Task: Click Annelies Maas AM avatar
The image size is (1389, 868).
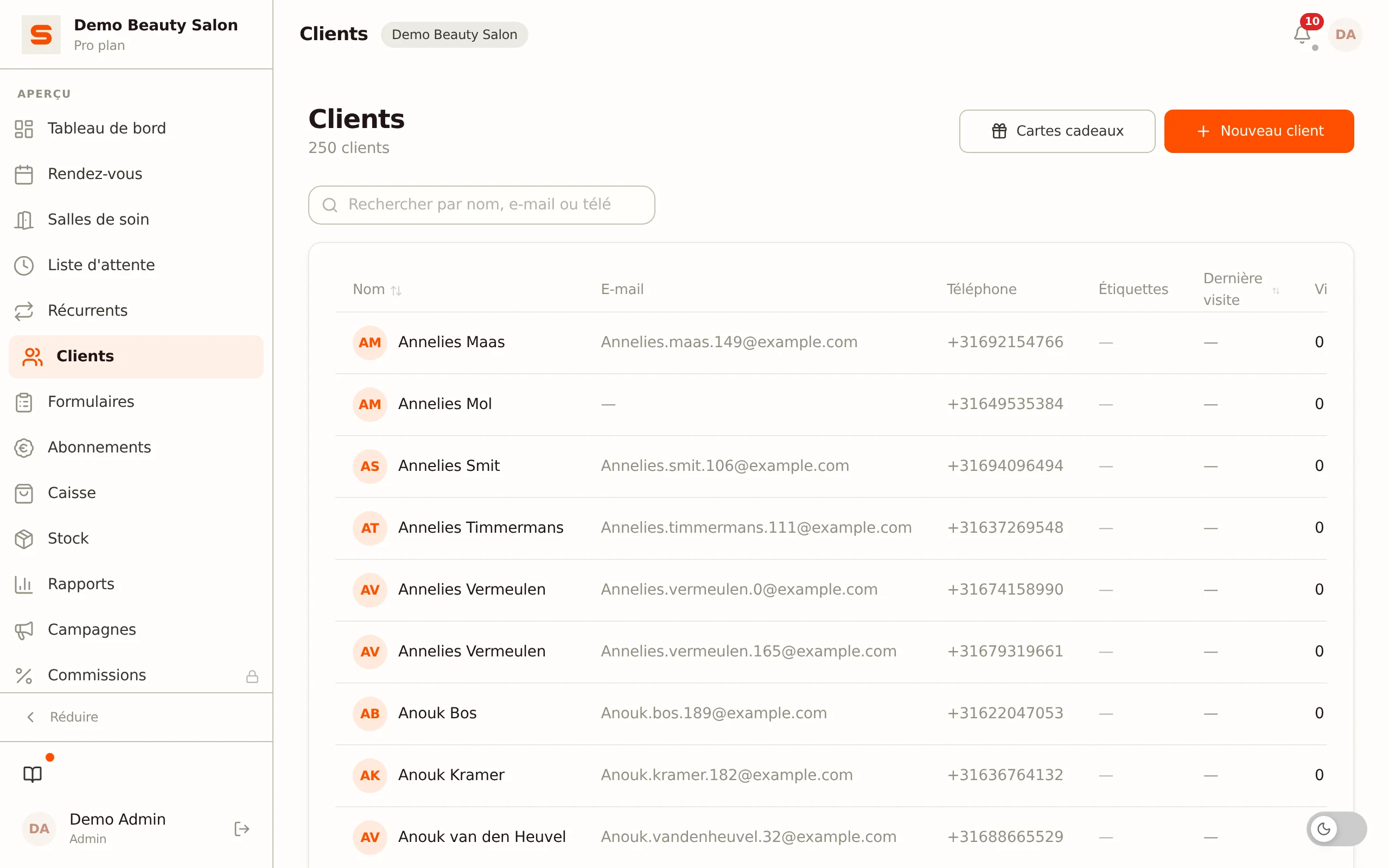Action: (x=369, y=343)
